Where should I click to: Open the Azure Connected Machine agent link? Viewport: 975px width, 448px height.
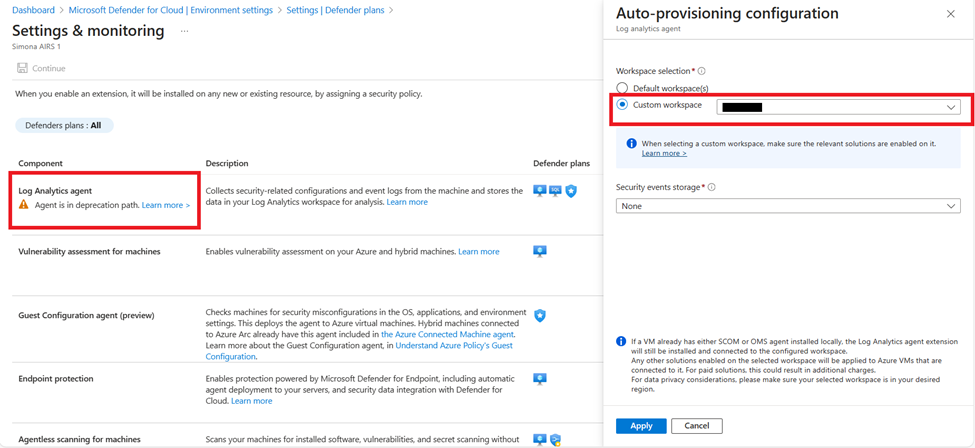tap(447, 334)
